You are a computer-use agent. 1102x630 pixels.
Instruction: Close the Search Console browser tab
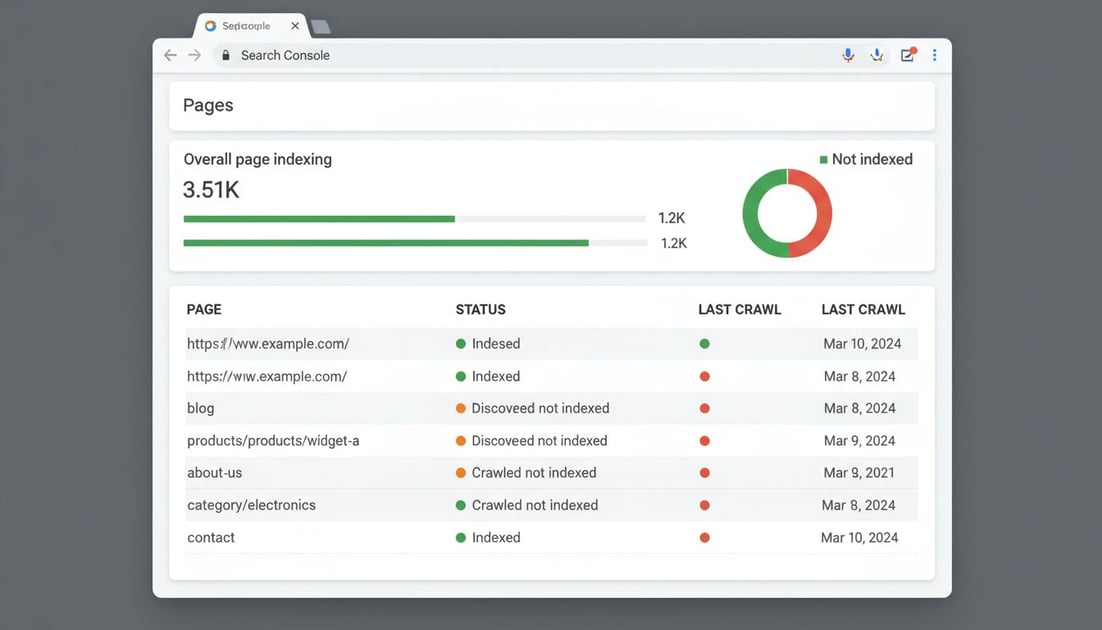pos(294,26)
